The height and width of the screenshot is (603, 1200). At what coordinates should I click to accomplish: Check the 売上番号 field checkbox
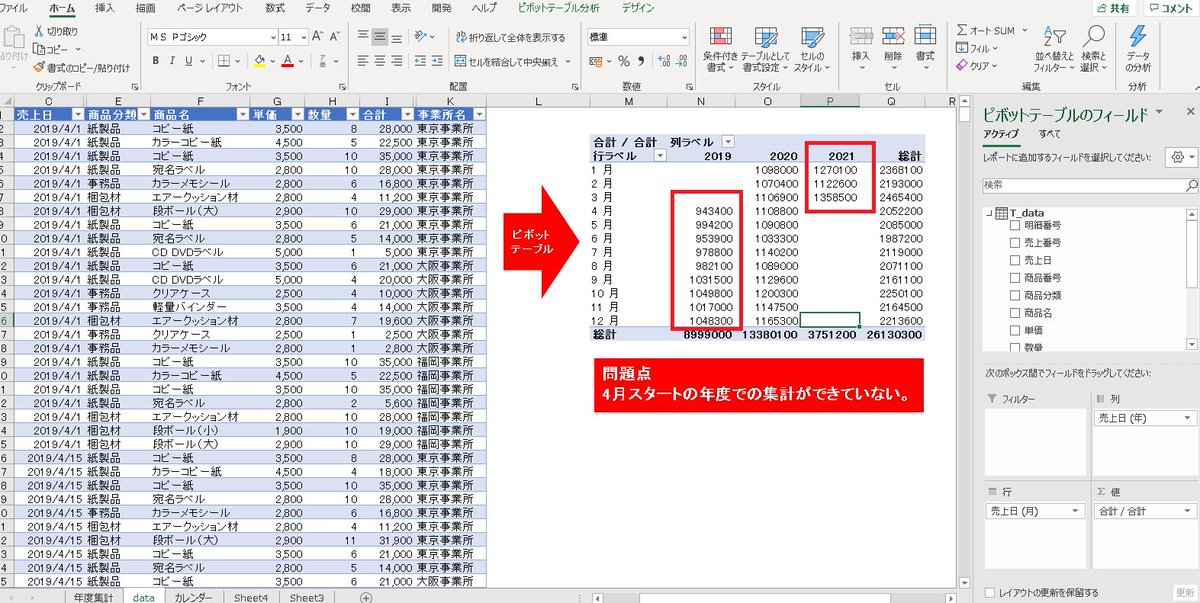pyautogui.click(x=1014, y=243)
